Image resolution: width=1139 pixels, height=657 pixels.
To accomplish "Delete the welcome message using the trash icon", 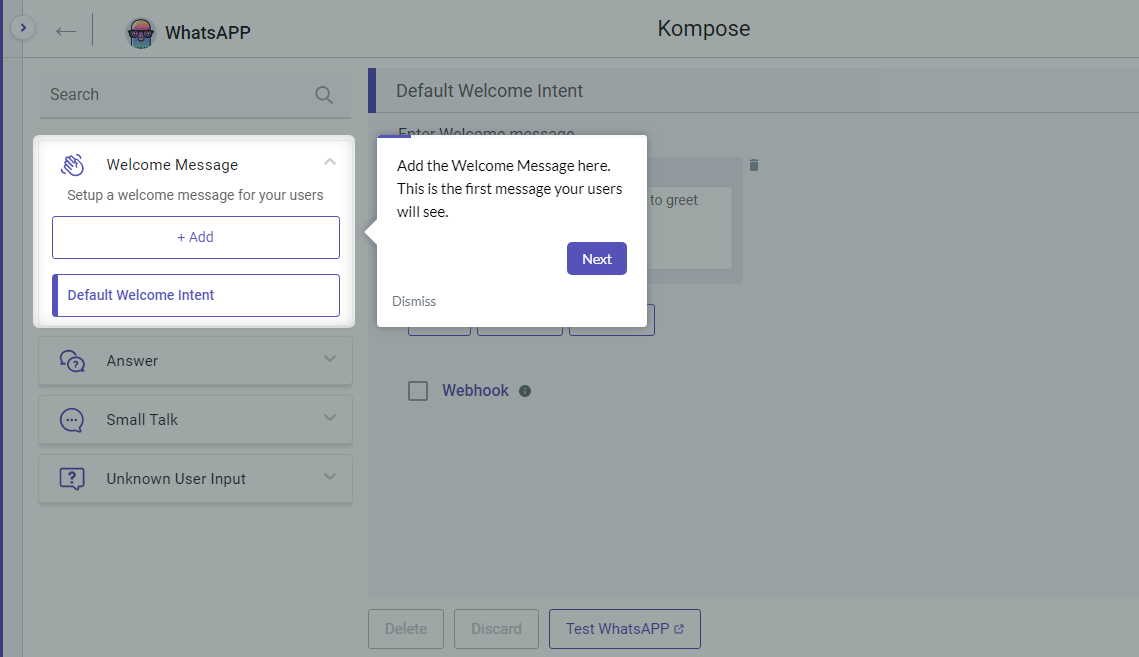I will click(753, 165).
